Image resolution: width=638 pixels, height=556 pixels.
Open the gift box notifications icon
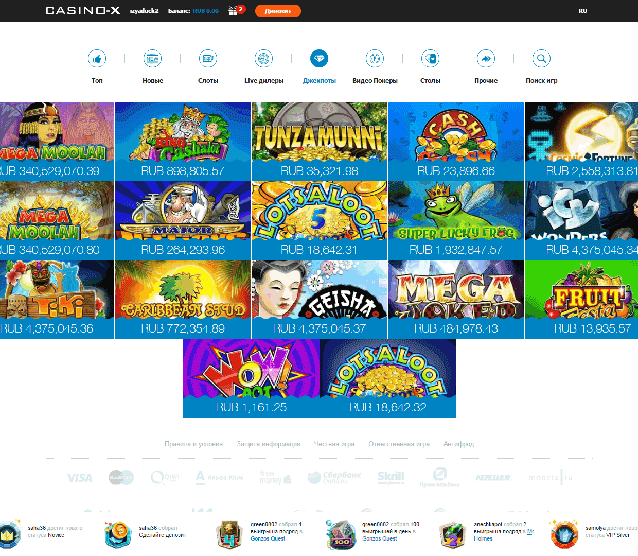pos(235,10)
